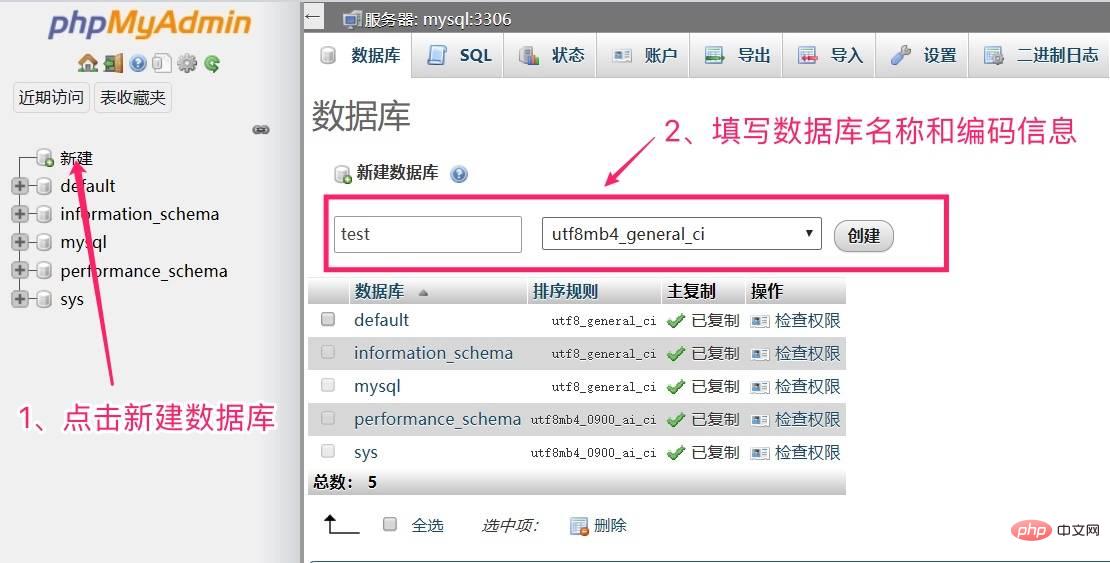Check the performance_schema row checkbox

pyautogui.click(x=328, y=418)
